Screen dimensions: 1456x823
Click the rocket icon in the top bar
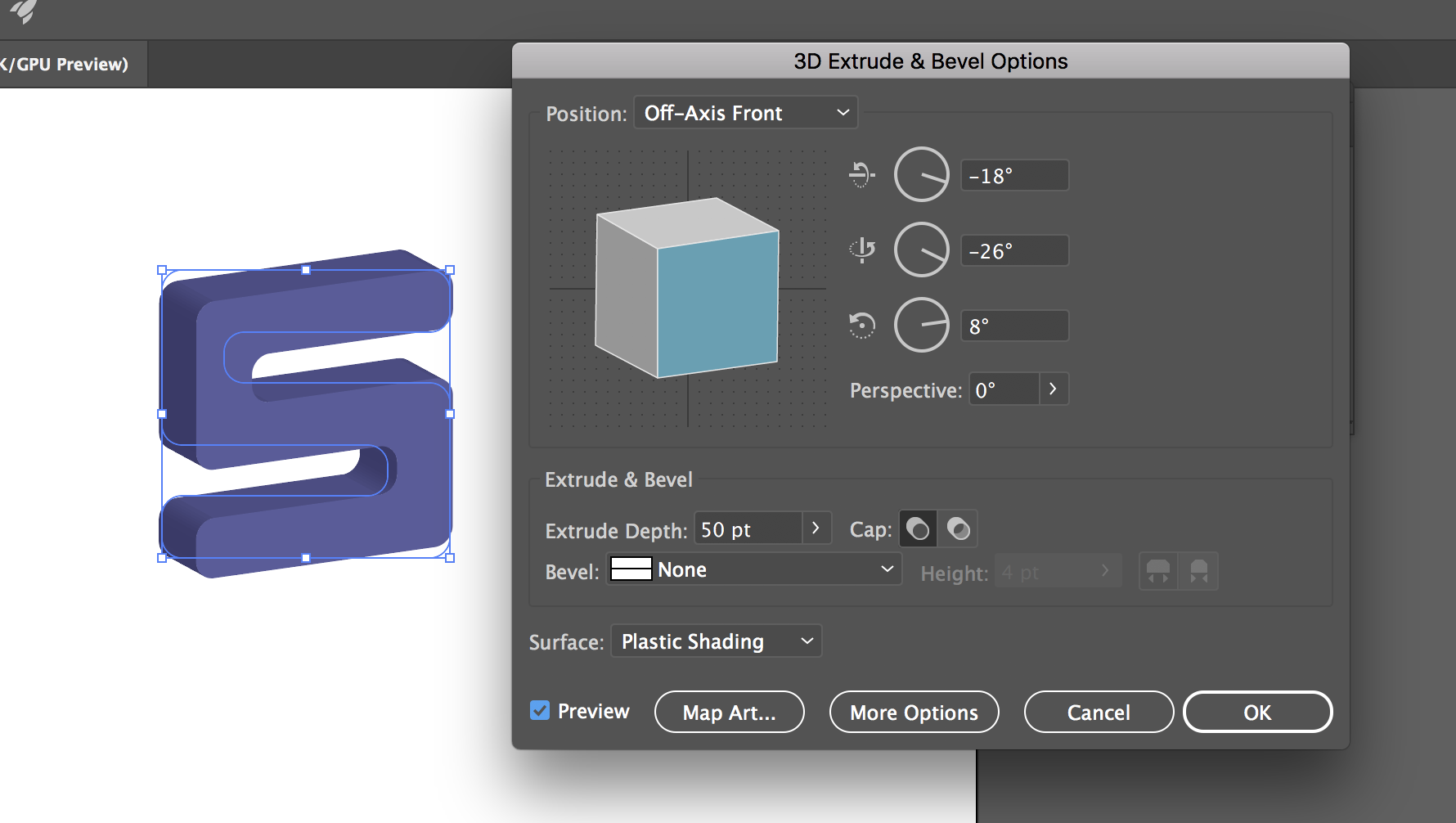25,11
